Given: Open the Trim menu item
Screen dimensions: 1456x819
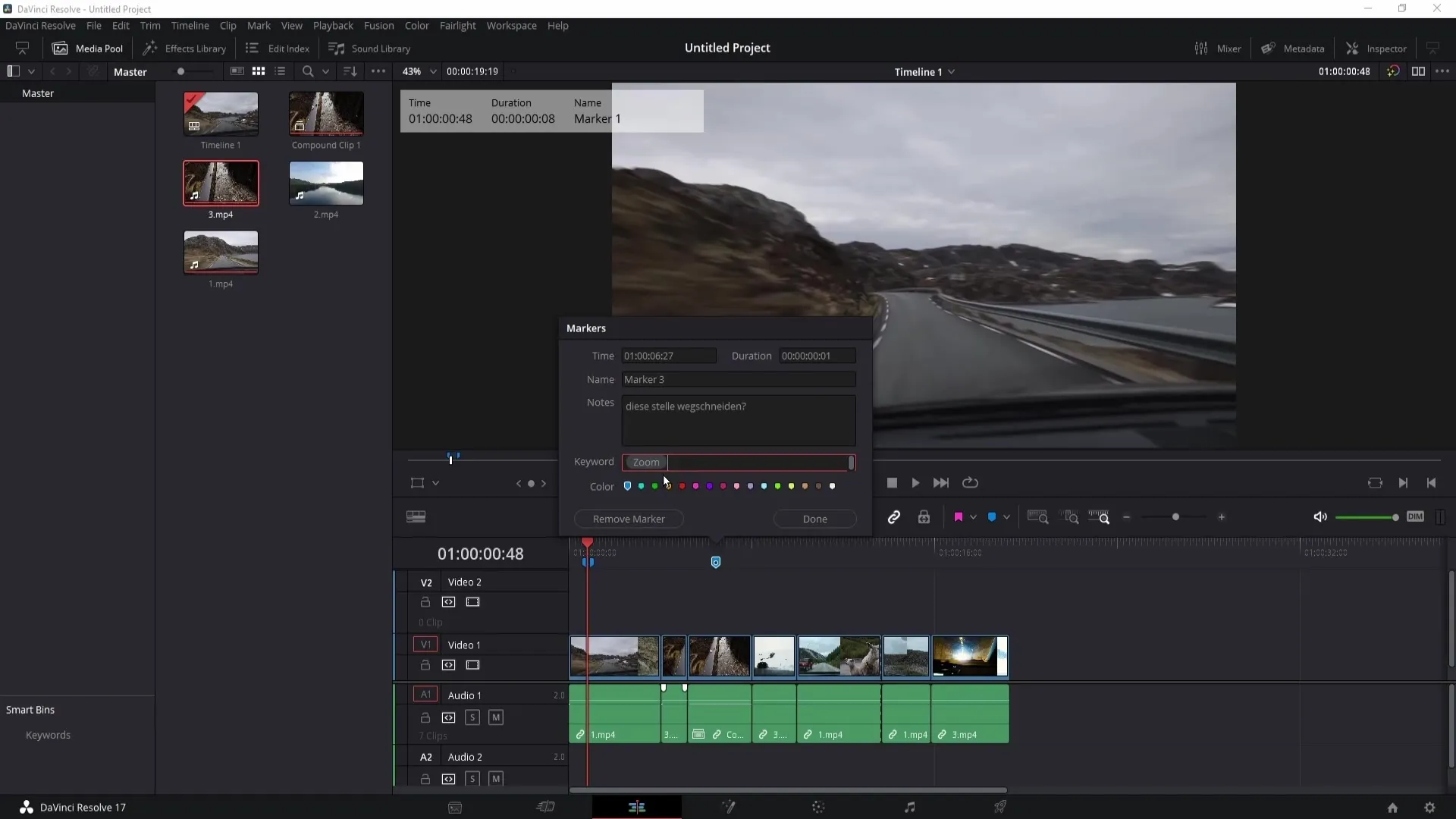Looking at the screenshot, I should tap(150, 25).
